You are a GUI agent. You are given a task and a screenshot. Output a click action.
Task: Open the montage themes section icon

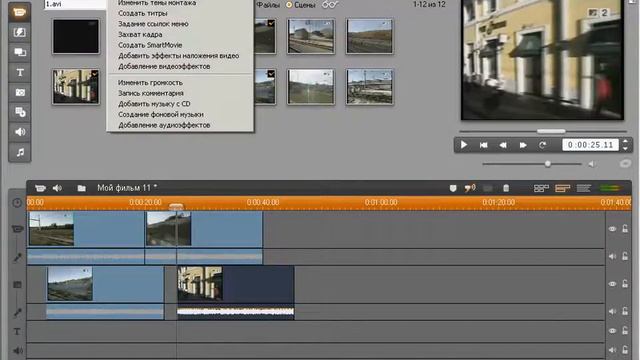(x=20, y=52)
